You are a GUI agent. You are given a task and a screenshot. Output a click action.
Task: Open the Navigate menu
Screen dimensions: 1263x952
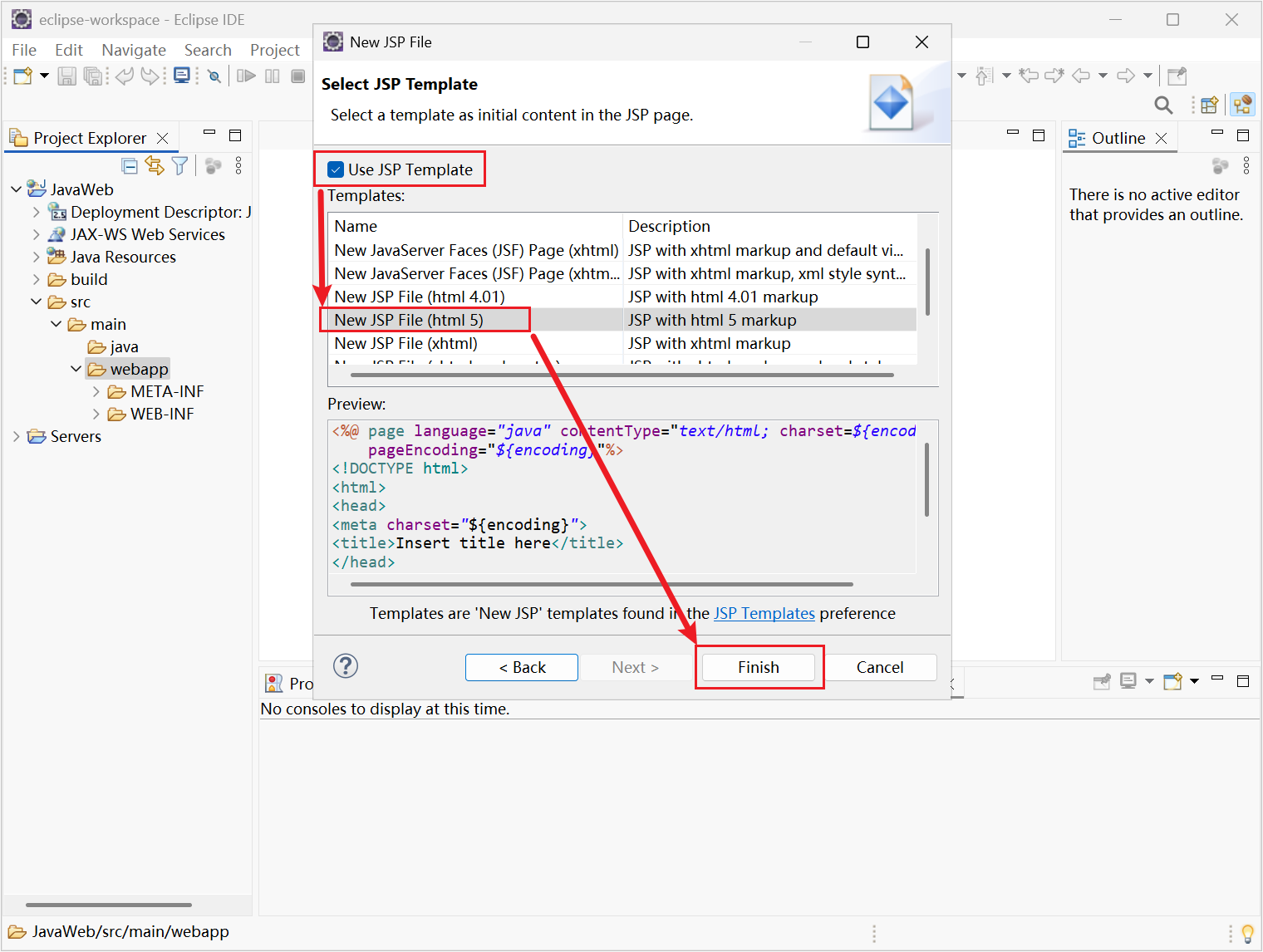coord(134,50)
